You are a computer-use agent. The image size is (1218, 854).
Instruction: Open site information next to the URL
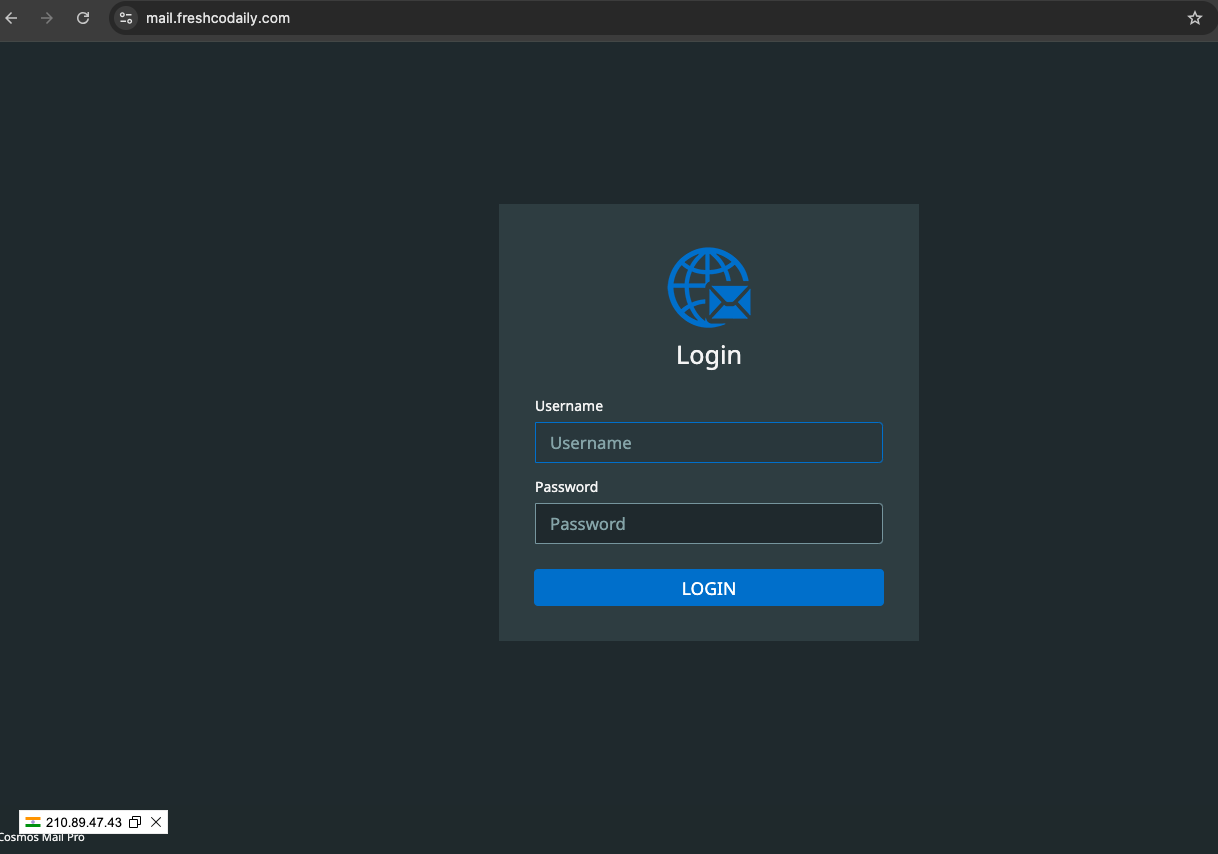[x=126, y=18]
